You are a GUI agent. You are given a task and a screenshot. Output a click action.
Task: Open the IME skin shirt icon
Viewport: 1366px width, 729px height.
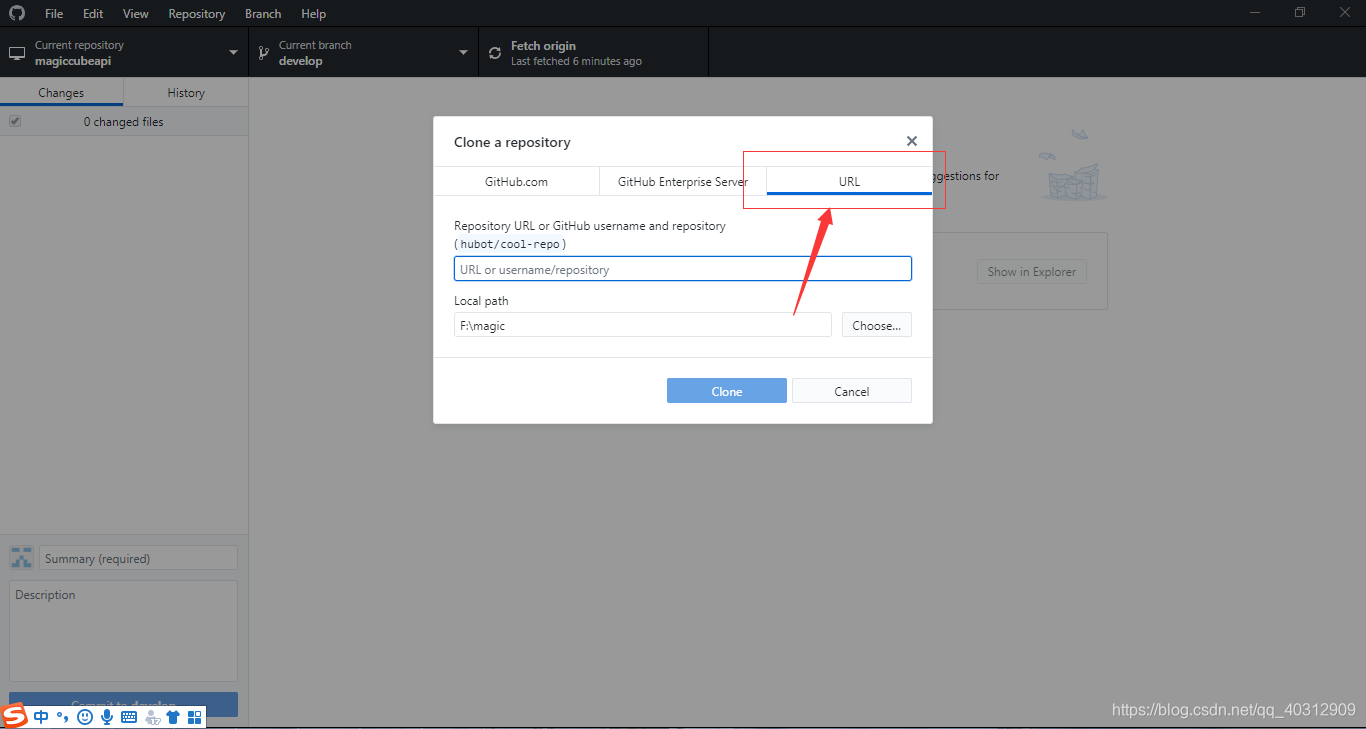tap(173, 717)
